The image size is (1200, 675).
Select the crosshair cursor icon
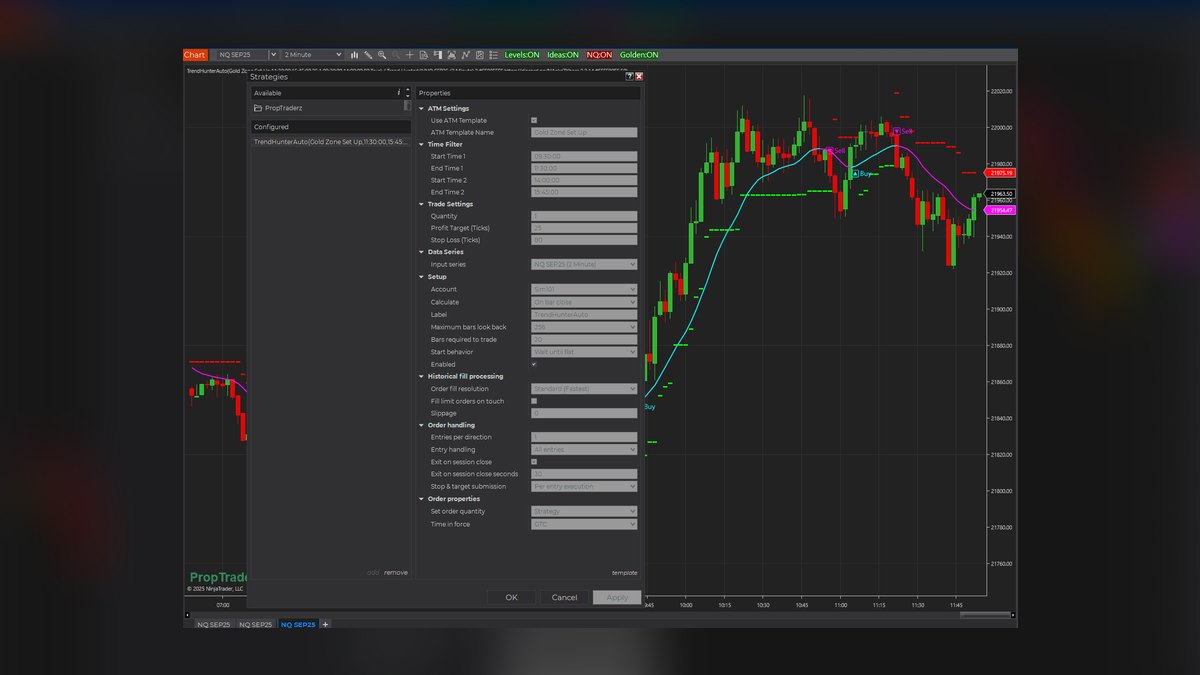click(409, 55)
